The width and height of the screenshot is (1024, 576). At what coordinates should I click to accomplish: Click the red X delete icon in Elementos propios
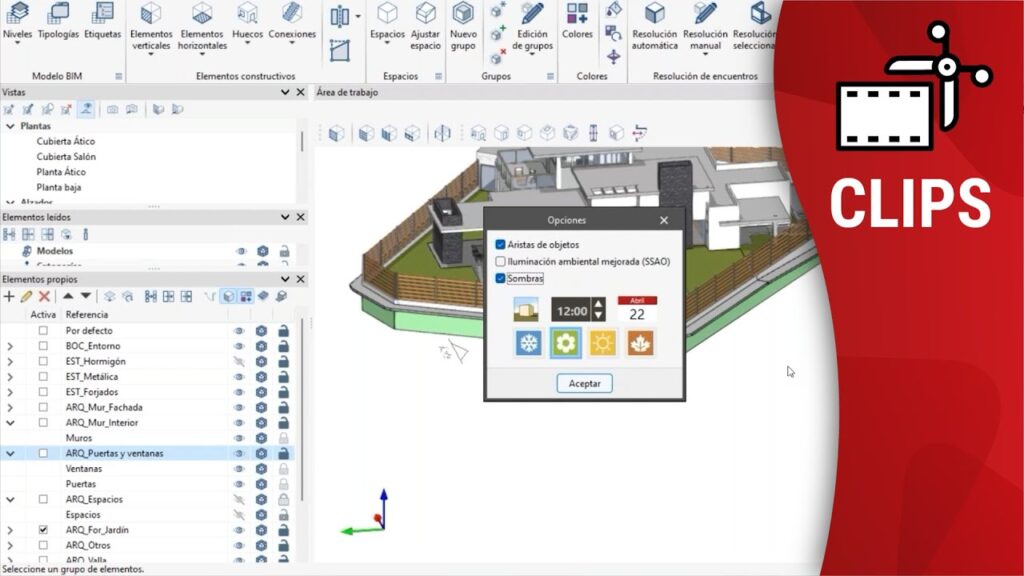pos(44,297)
